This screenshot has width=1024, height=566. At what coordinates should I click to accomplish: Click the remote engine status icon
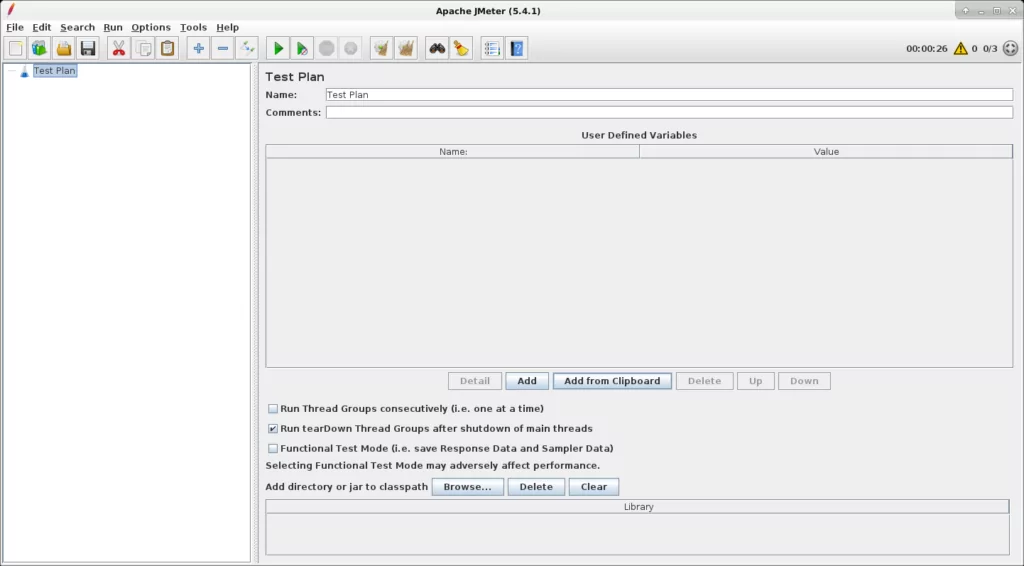(1010, 48)
